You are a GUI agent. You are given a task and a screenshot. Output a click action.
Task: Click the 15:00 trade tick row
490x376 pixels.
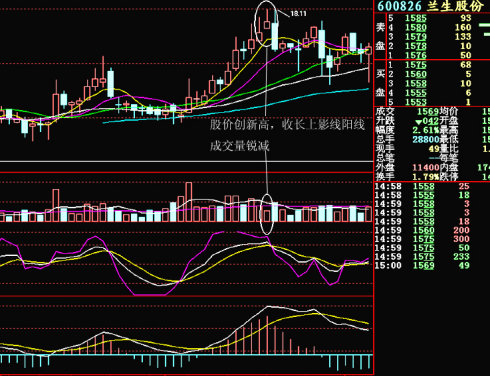[x=422, y=266]
